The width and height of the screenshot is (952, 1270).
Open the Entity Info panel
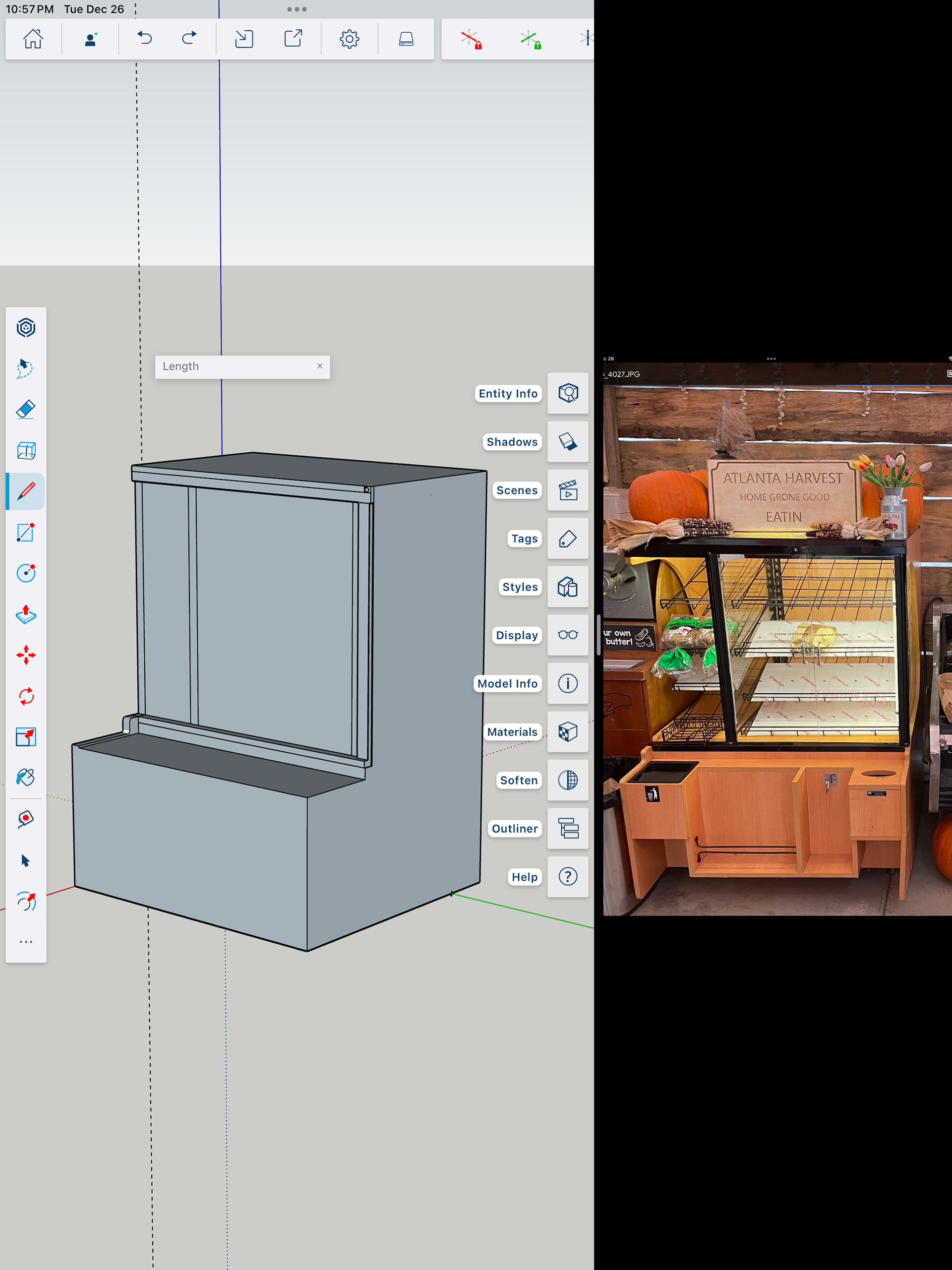[567, 393]
